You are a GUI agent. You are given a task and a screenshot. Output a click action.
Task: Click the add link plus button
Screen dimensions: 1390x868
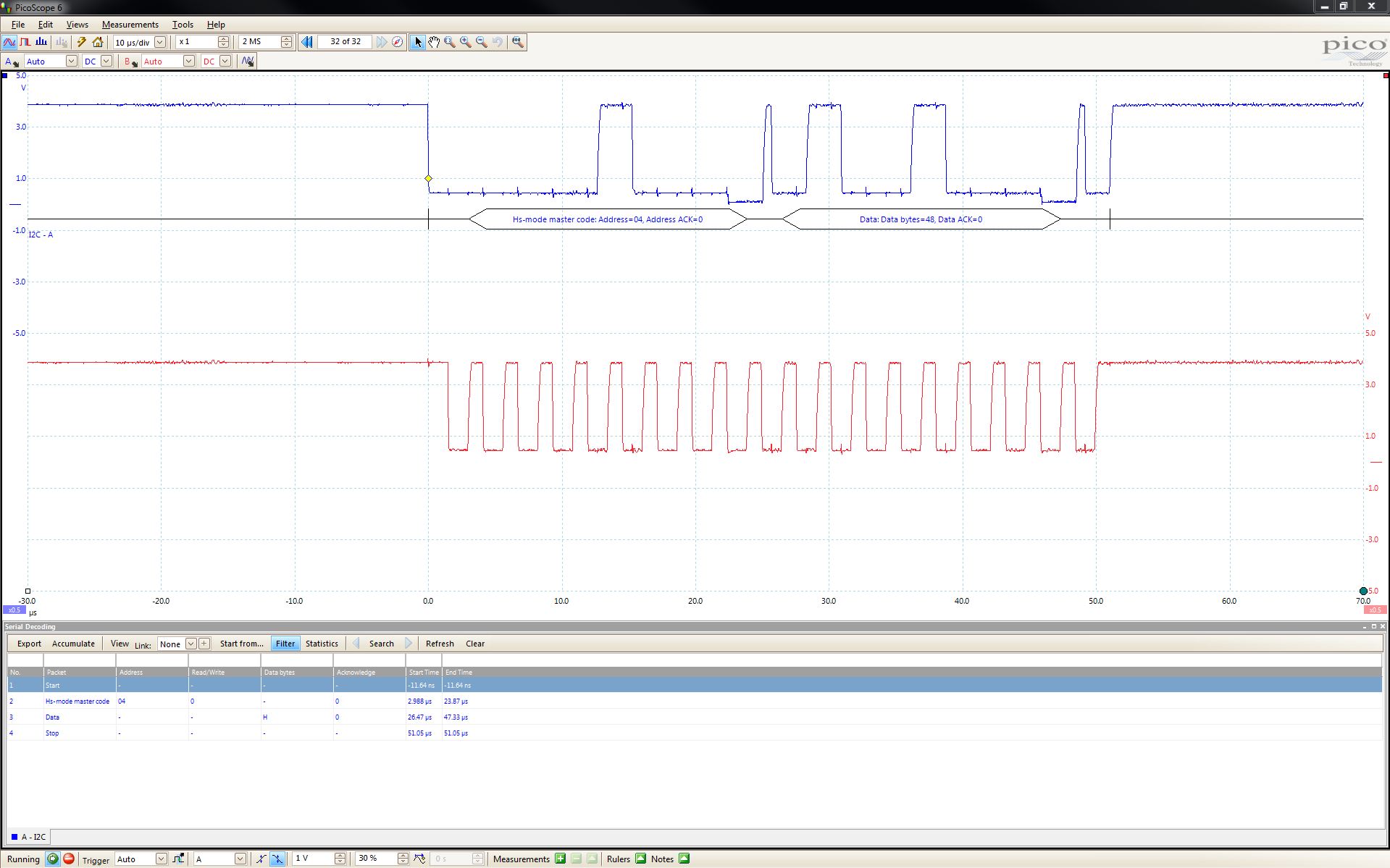click(204, 644)
